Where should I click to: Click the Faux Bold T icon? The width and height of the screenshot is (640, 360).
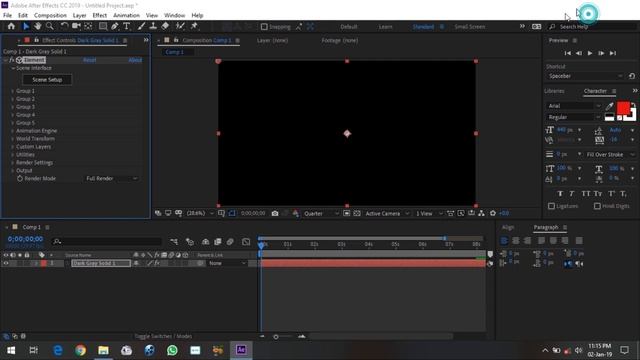(x=560, y=193)
